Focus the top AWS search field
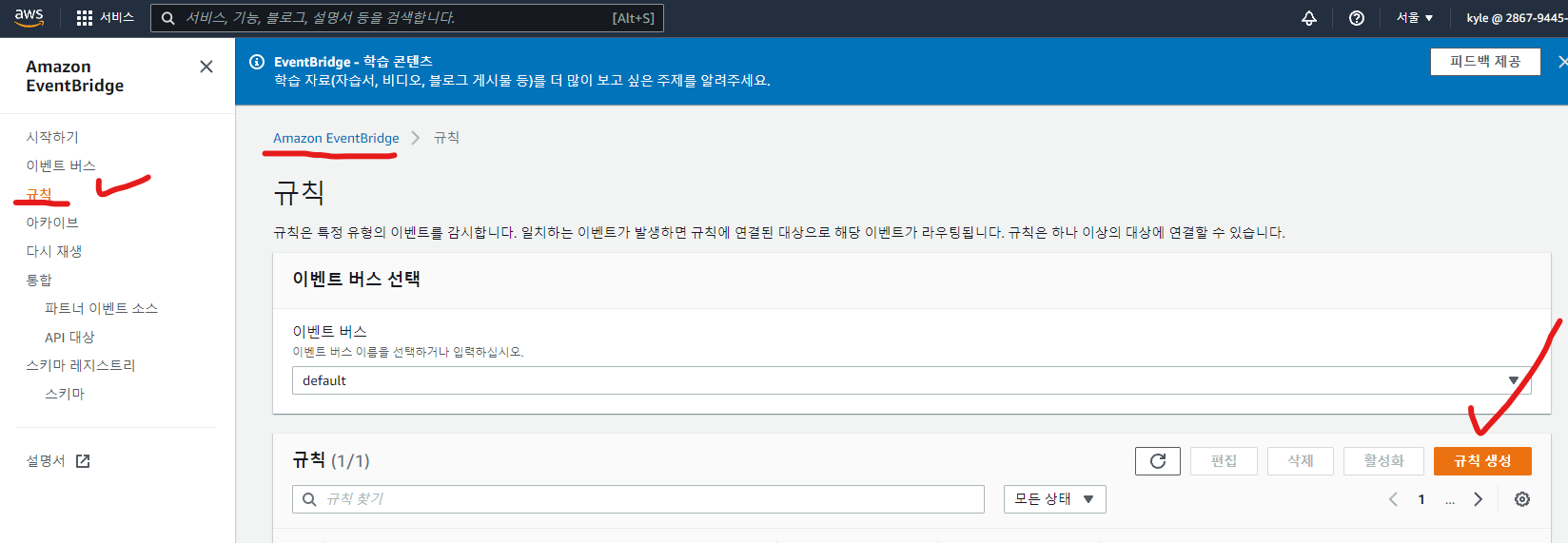The width and height of the screenshot is (1568, 543). coord(407,18)
